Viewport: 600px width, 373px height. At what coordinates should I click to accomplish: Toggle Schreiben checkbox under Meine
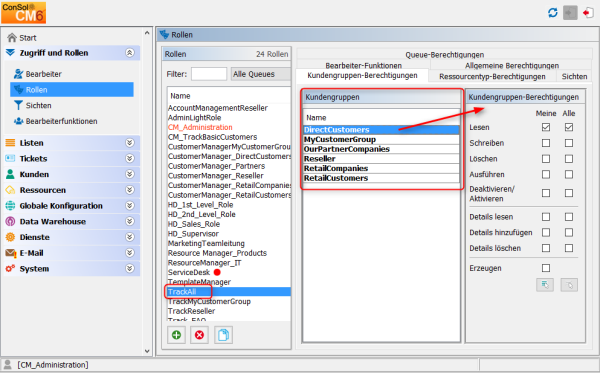click(546, 143)
